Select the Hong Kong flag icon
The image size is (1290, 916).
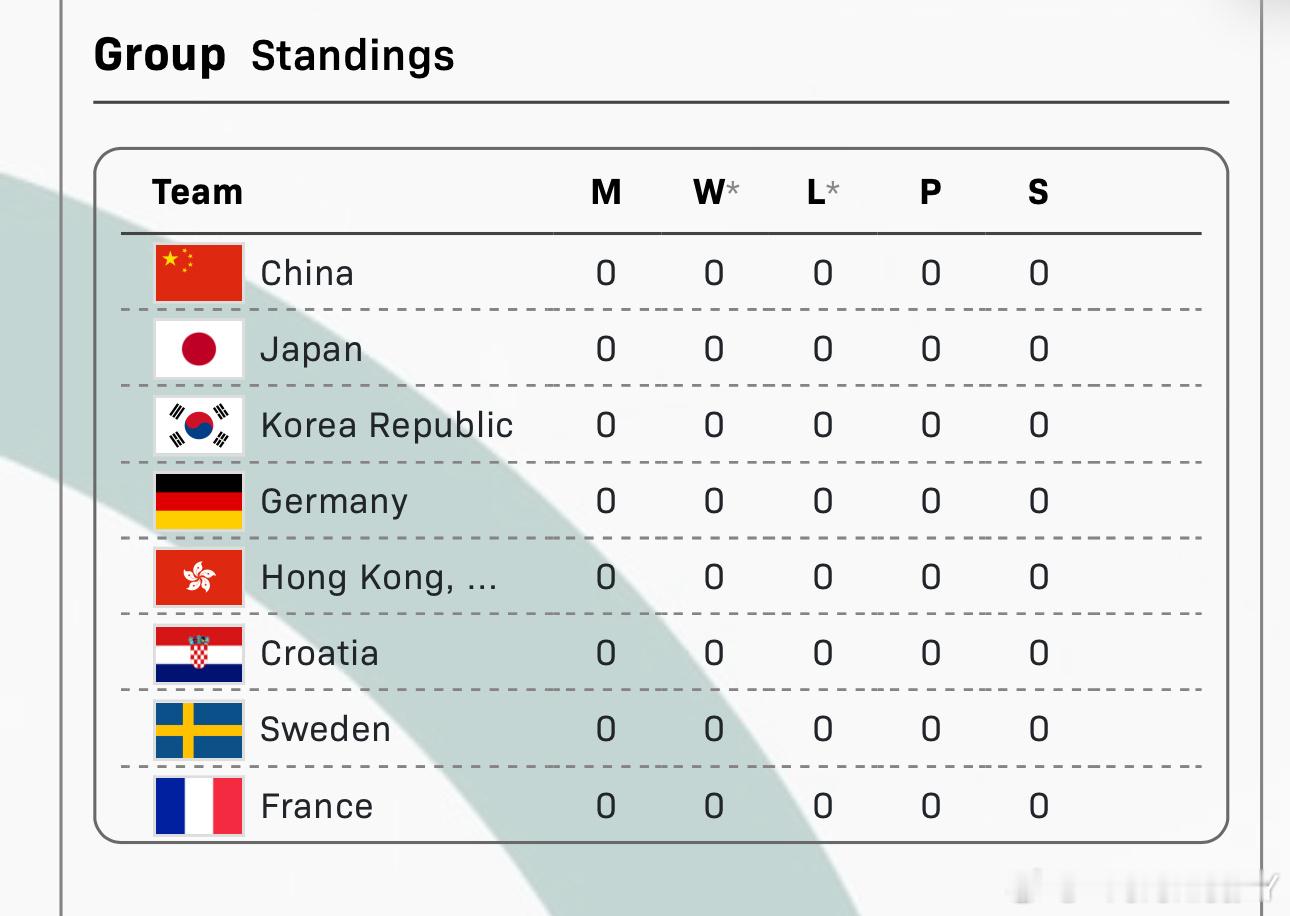tap(199, 577)
